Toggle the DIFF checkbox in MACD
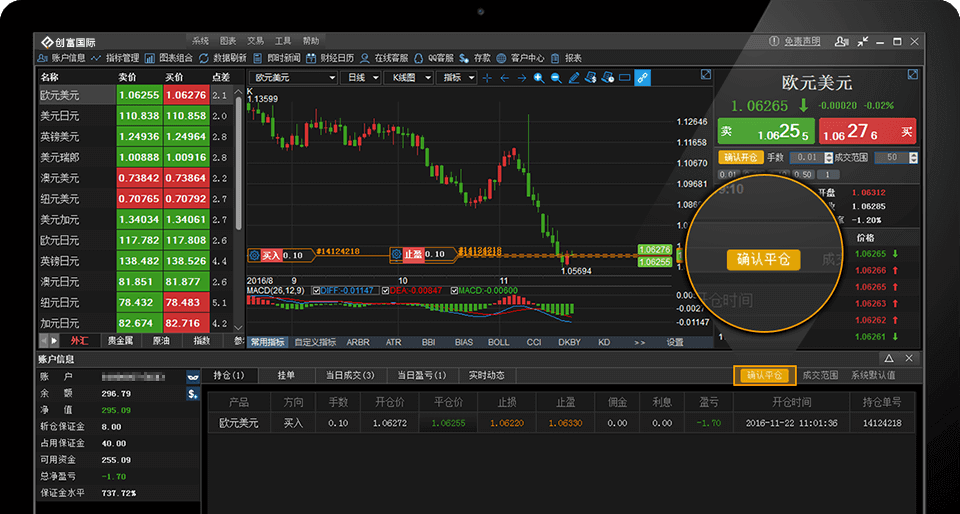The image size is (960, 514). pyautogui.click(x=315, y=291)
